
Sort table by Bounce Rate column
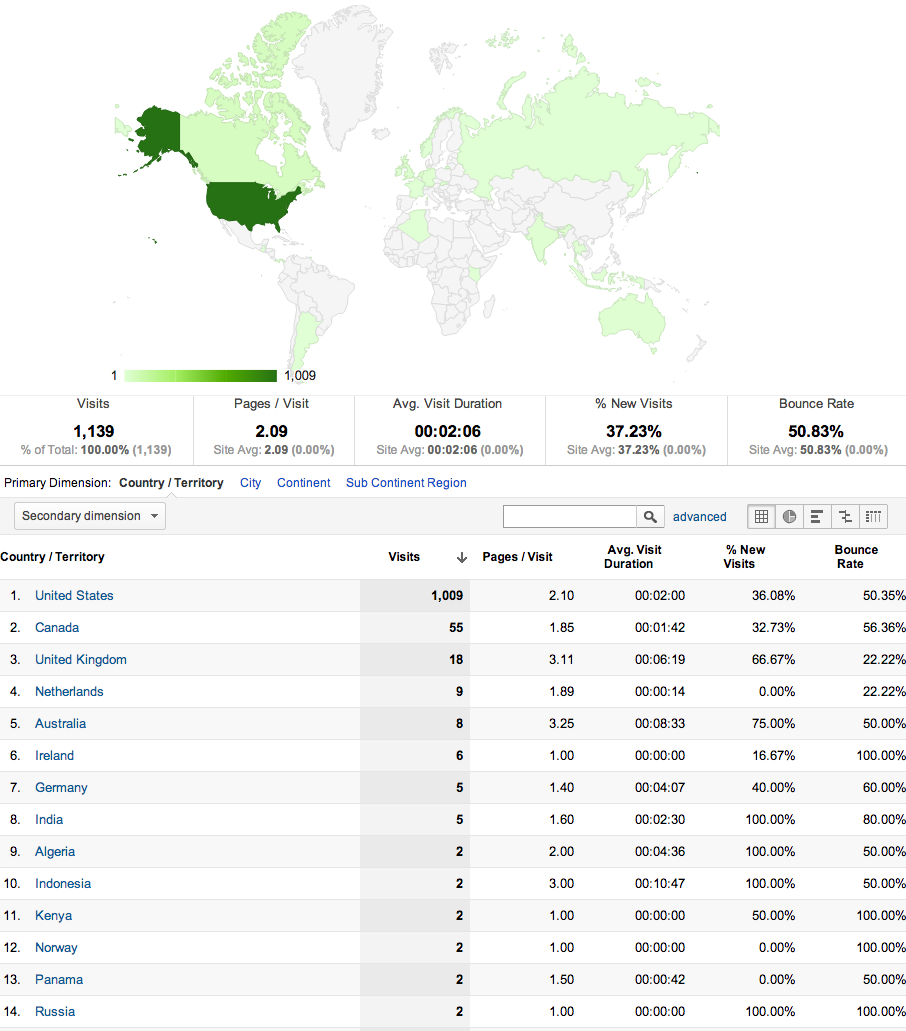(x=856, y=557)
